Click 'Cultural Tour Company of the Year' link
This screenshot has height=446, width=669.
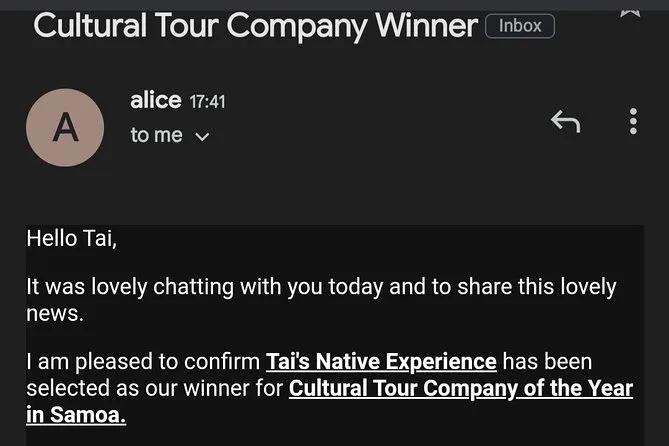[461, 388]
